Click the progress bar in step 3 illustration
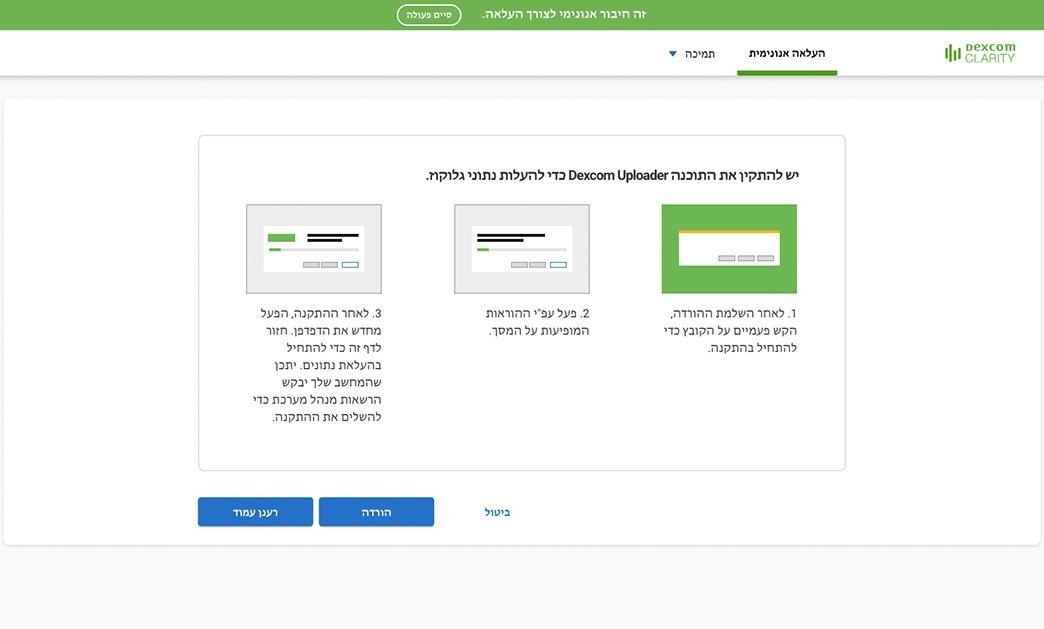The height and width of the screenshot is (629, 1044). 313,249
